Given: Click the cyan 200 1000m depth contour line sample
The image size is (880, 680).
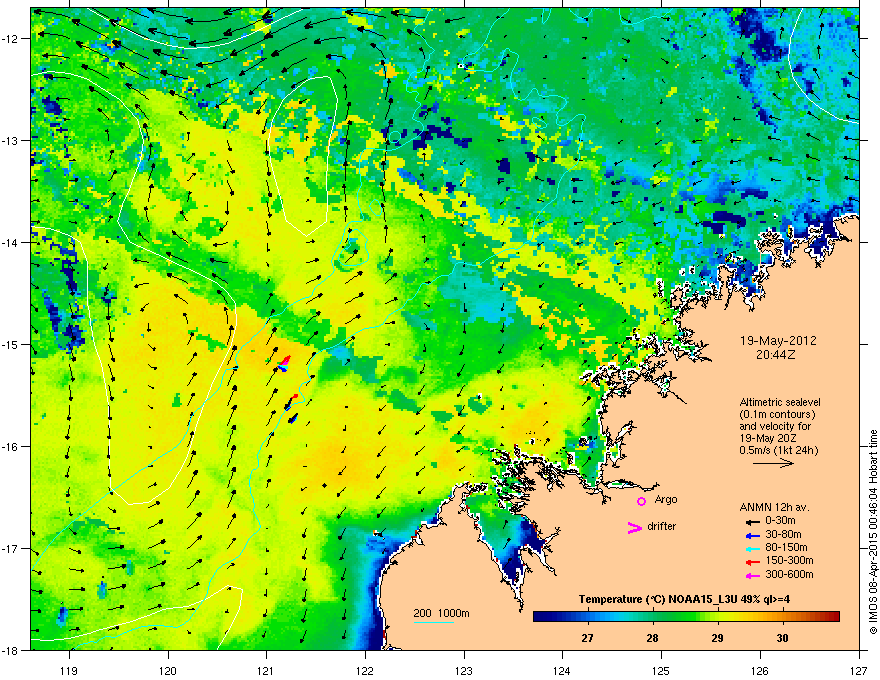Looking at the screenshot, I should point(433,622).
